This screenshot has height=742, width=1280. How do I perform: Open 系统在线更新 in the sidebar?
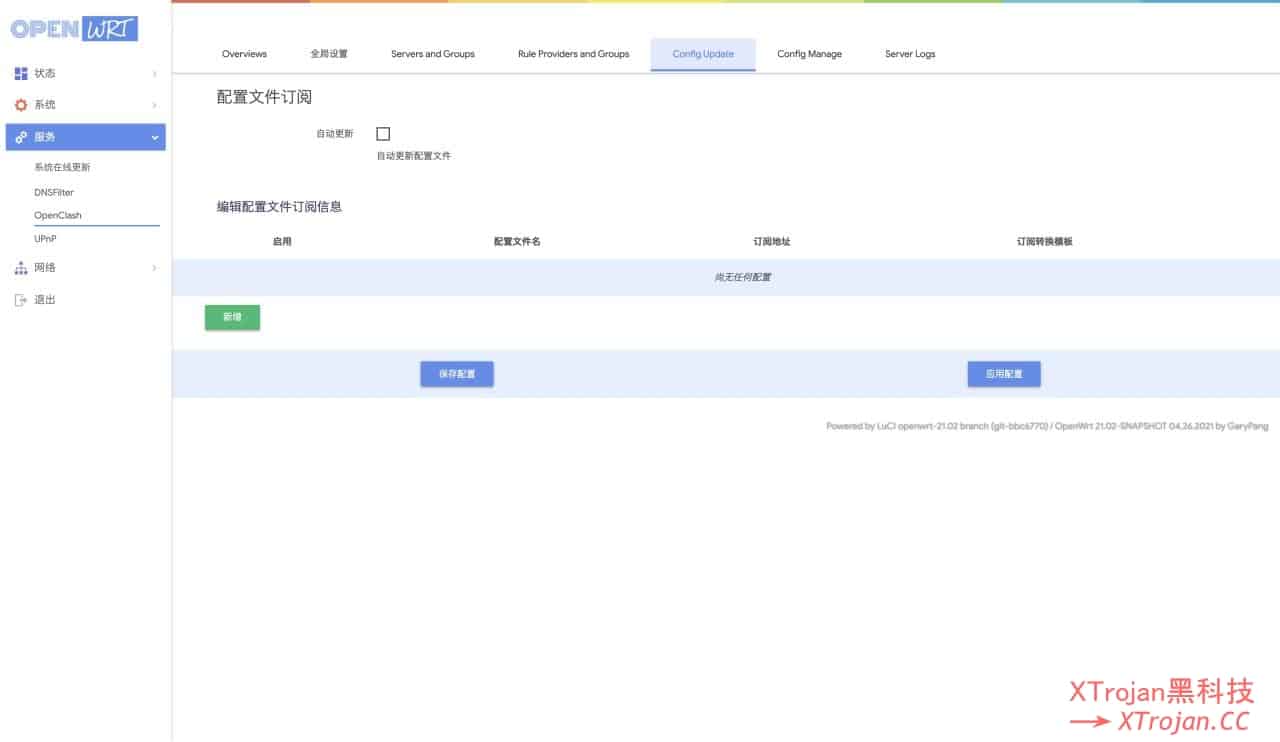click(x=62, y=168)
